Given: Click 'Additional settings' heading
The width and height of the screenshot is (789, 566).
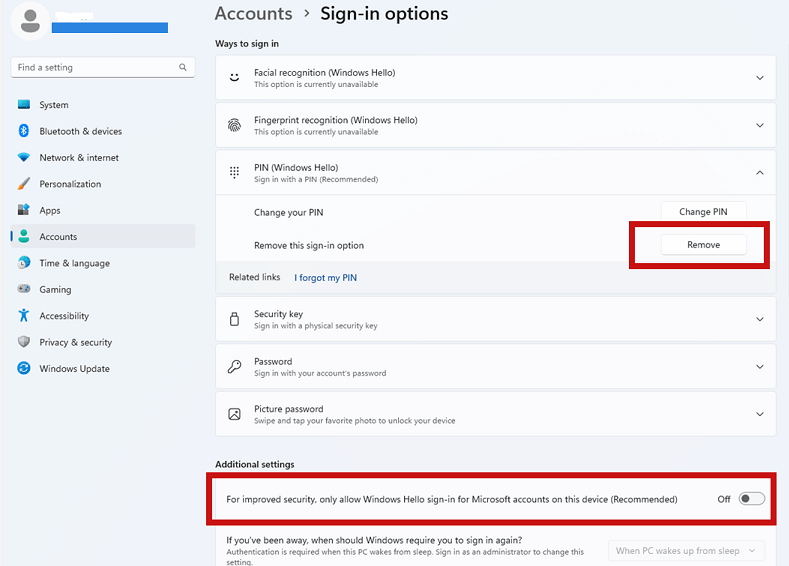Looking at the screenshot, I should coord(255,464).
